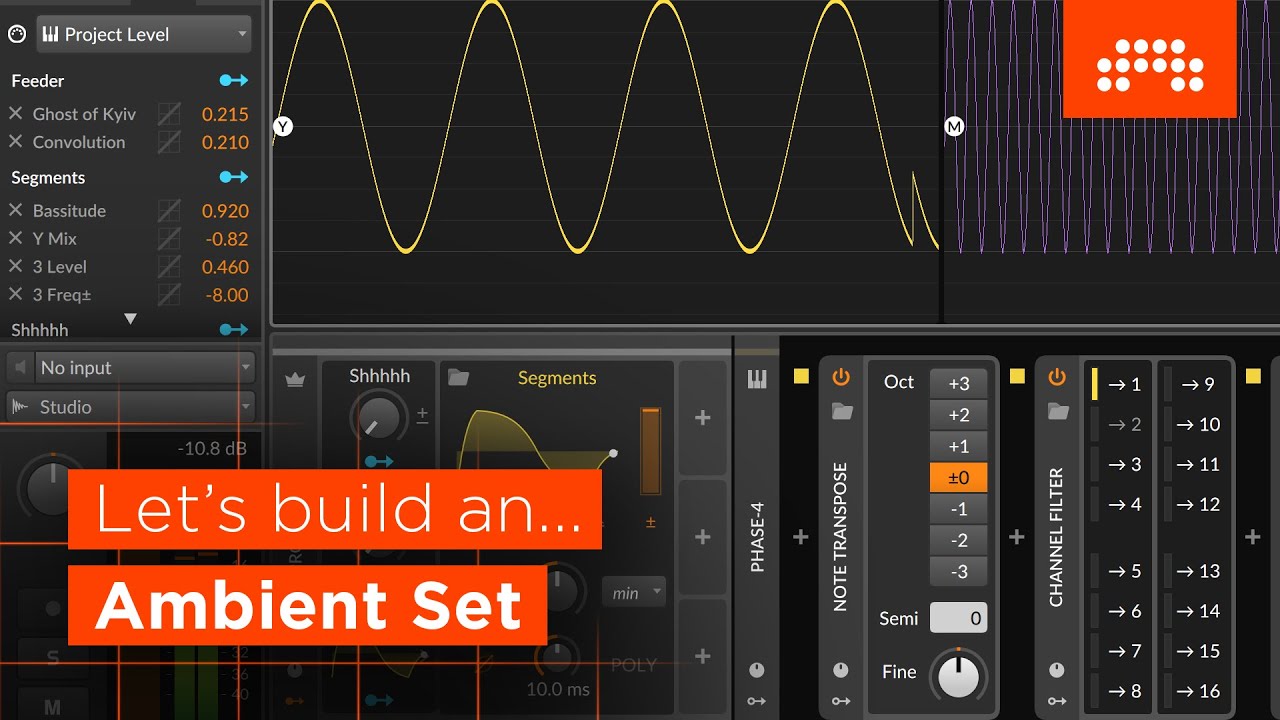The image size is (1280, 720).
Task: Add a modulator in the top empty slot
Action: tap(703, 418)
